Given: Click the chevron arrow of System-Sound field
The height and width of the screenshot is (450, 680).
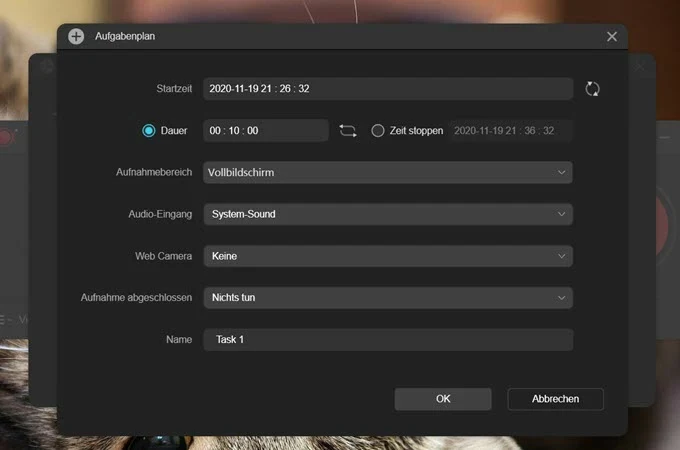Looking at the screenshot, I should 561,214.
